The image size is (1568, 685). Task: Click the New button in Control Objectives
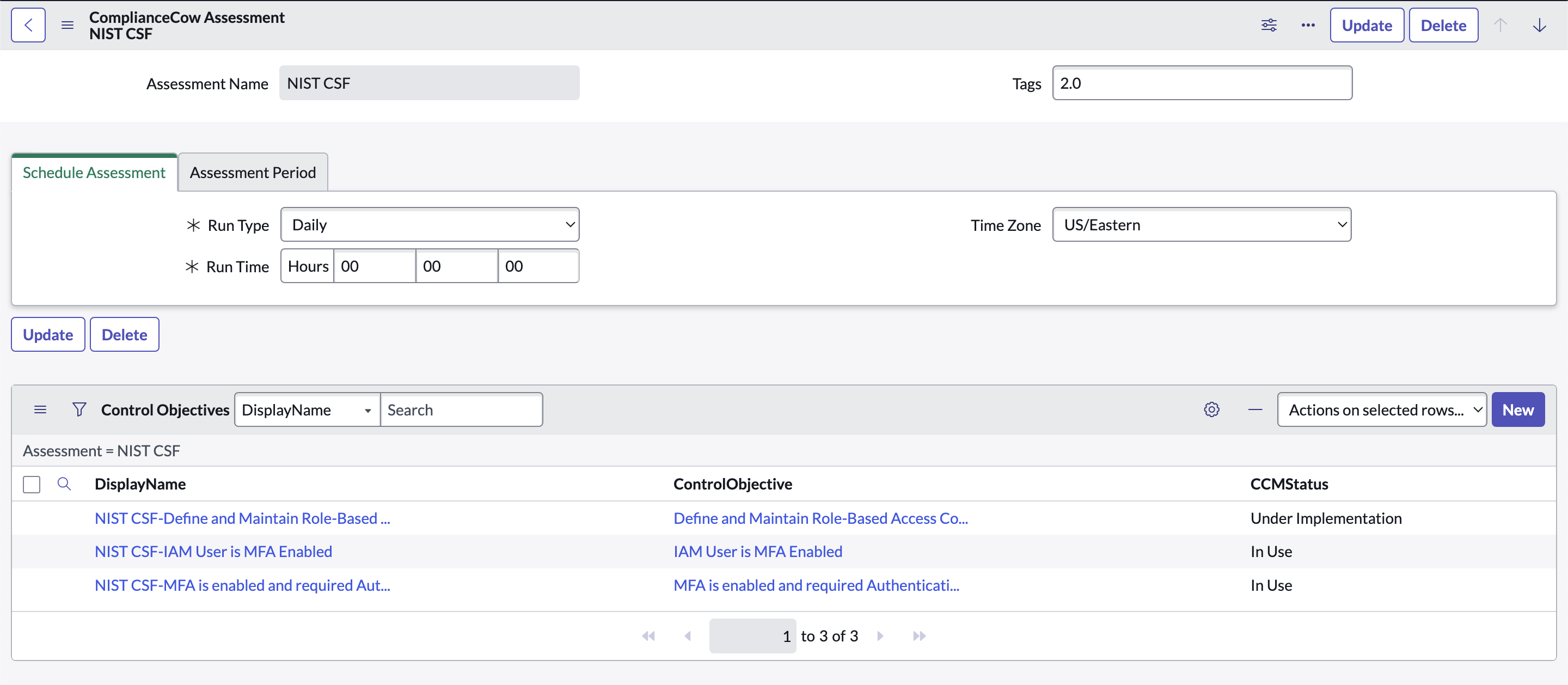click(x=1517, y=409)
